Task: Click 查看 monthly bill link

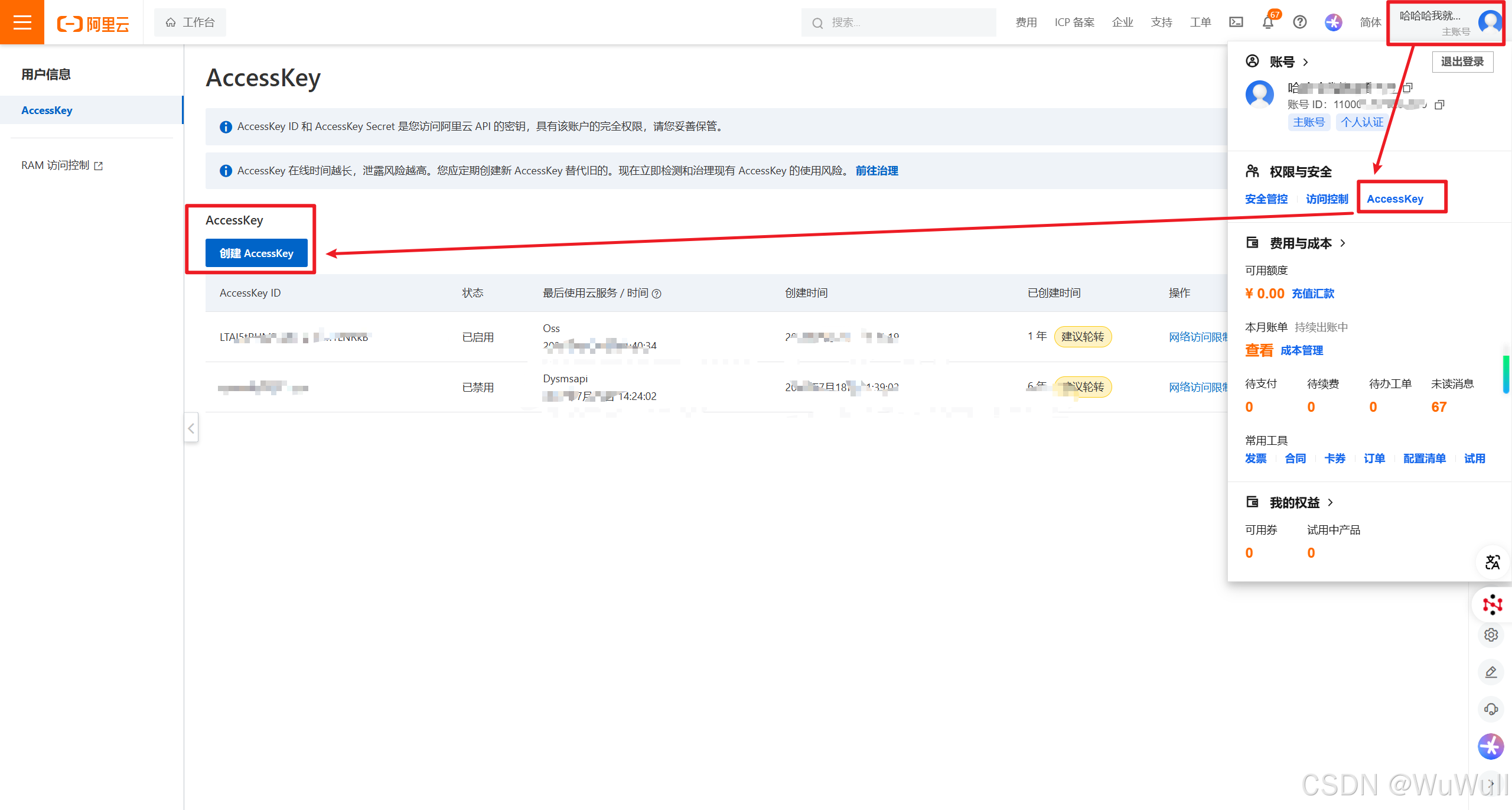Action: click(x=1259, y=350)
